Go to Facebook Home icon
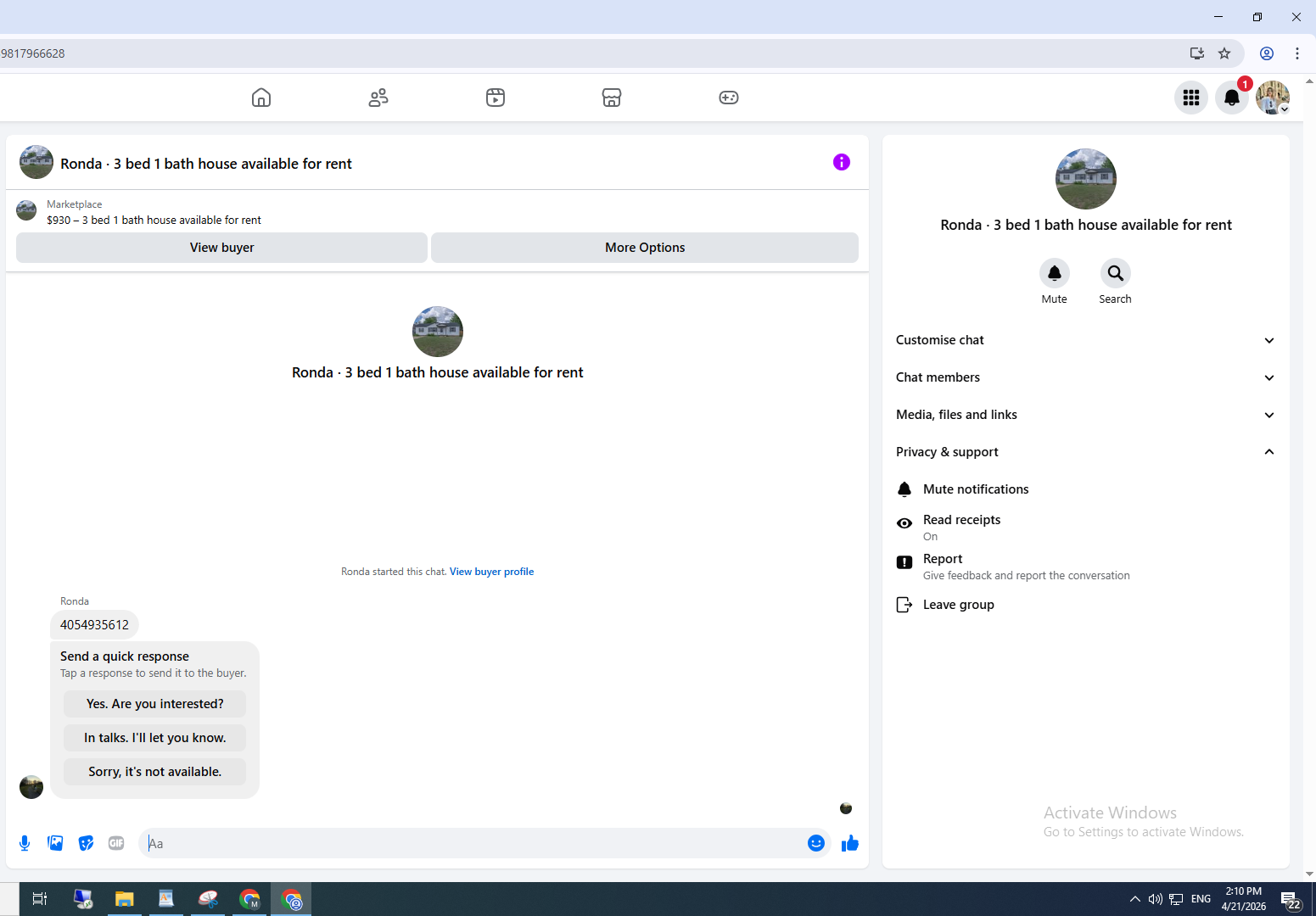This screenshot has height=916, width=1316. pos(261,98)
